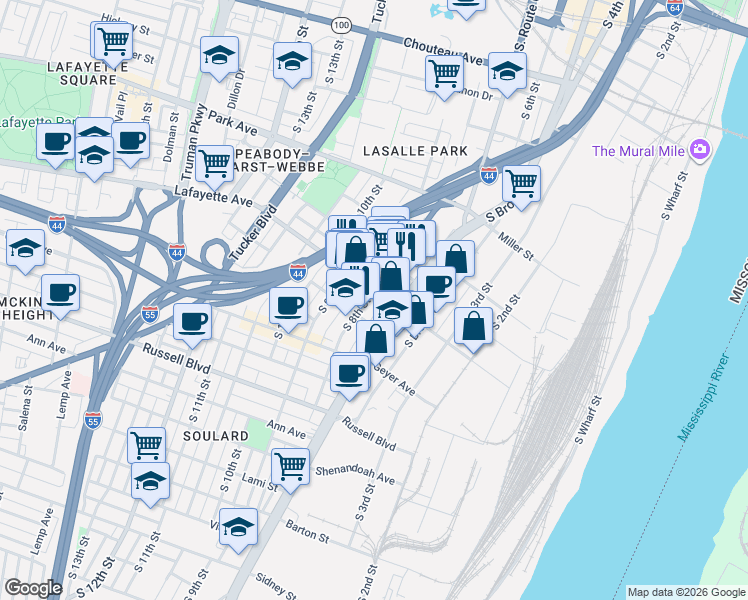The image size is (748, 600).
Task: Click the Lafayette Ave street label
Action: tap(213, 196)
